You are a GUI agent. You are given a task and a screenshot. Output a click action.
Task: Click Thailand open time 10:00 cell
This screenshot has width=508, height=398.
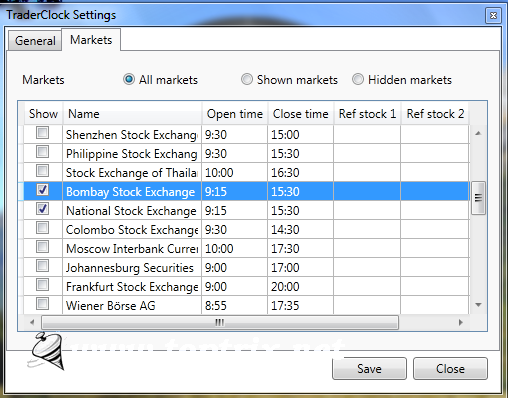(235, 172)
